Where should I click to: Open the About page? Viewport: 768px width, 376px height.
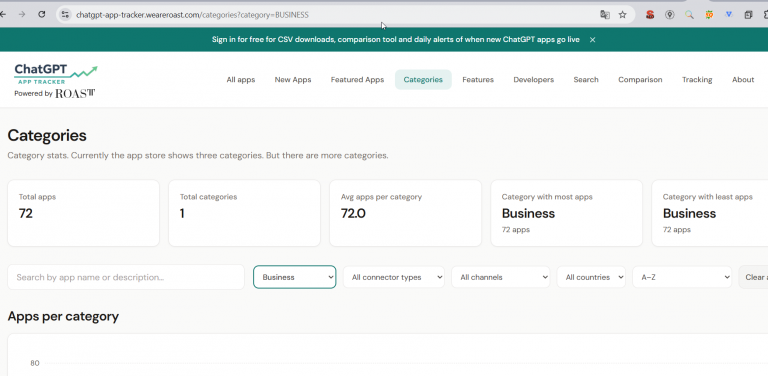[743, 80]
